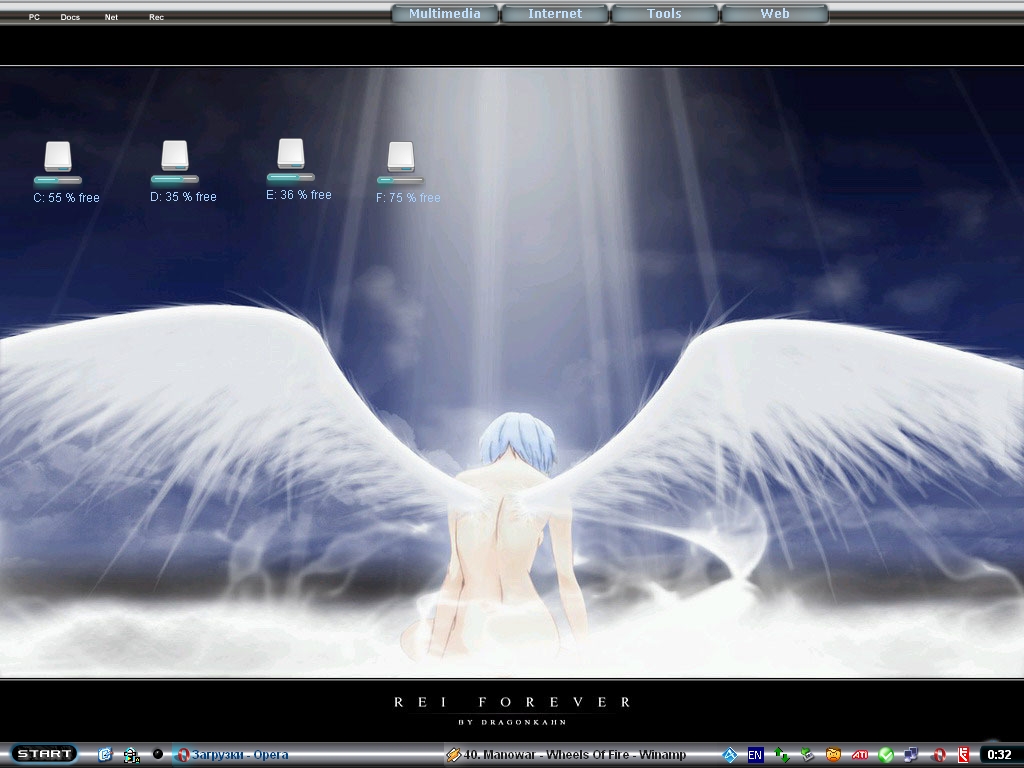1024x768 pixels.
Task: Click the black sphere quick launch icon
Action: [x=157, y=754]
